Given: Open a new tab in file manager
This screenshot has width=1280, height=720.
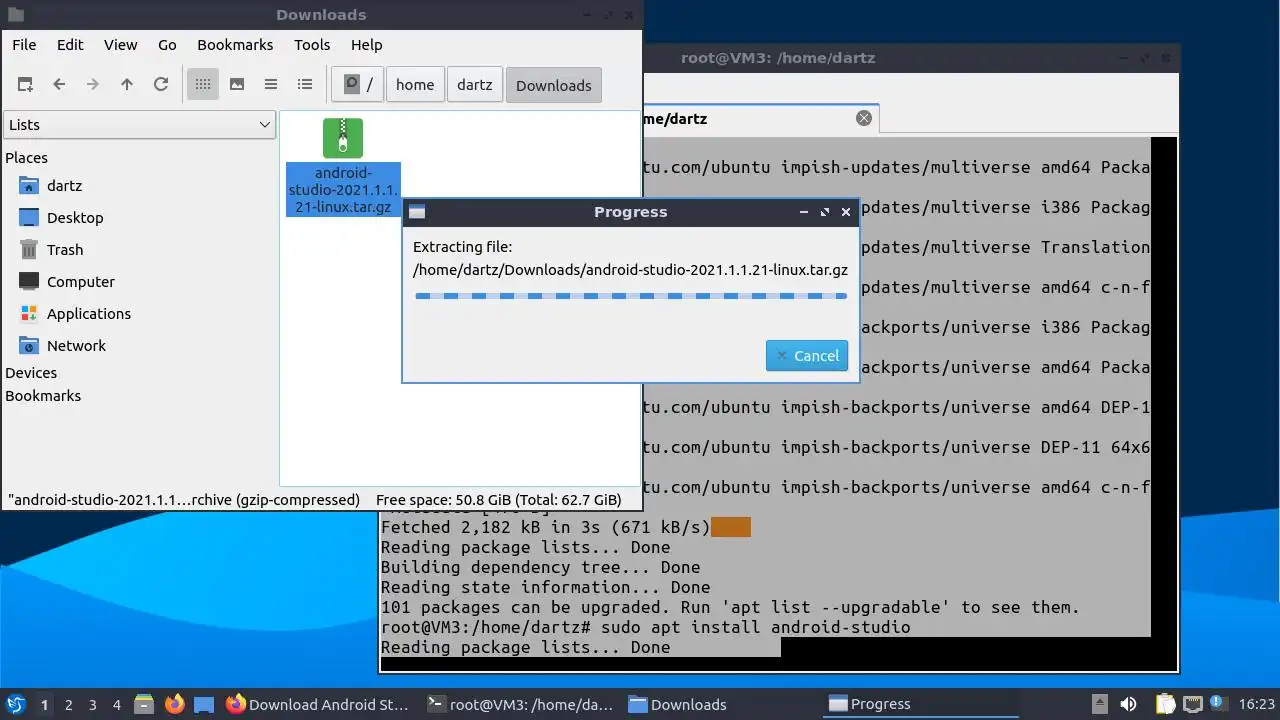Looking at the screenshot, I should click(x=25, y=85).
